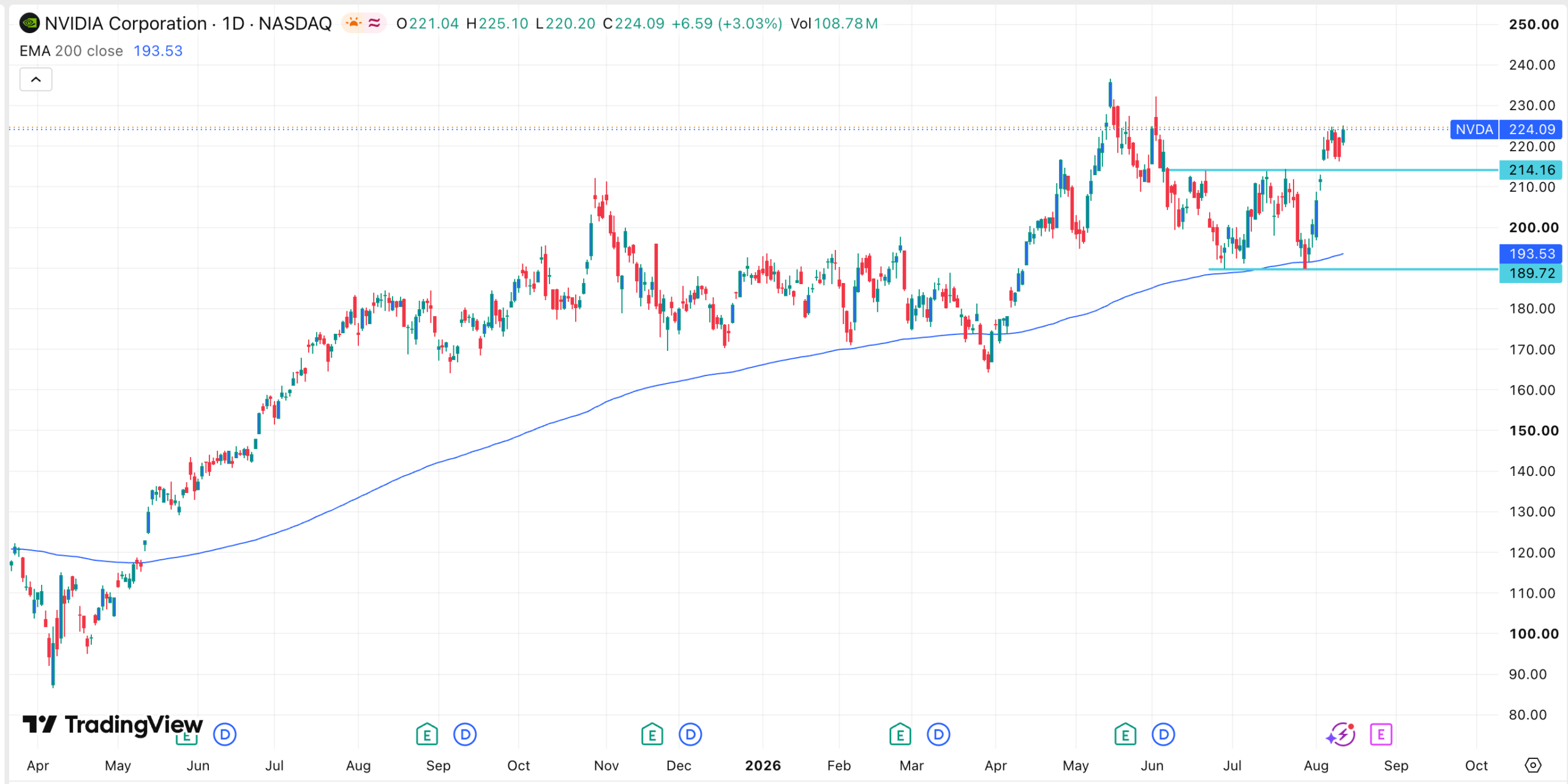Image resolution: width=1568 pixels, height=784 pixels.
Task: Click the 2026 year label on time axis
Action: 763,766
